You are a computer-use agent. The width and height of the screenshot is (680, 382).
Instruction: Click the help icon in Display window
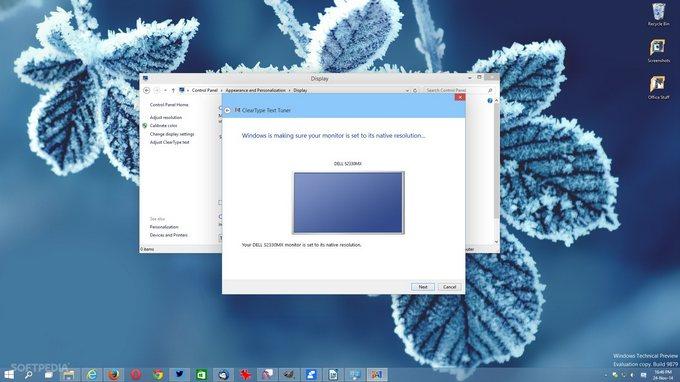coord(490,101)
